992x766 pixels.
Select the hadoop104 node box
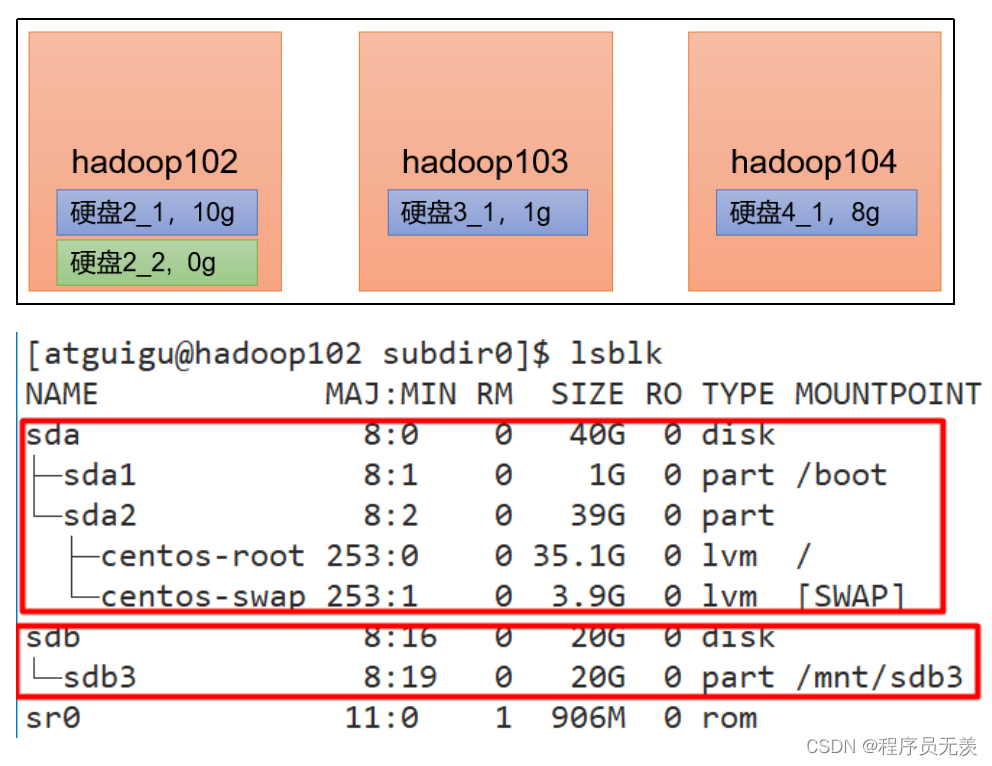tap(813, 110)
